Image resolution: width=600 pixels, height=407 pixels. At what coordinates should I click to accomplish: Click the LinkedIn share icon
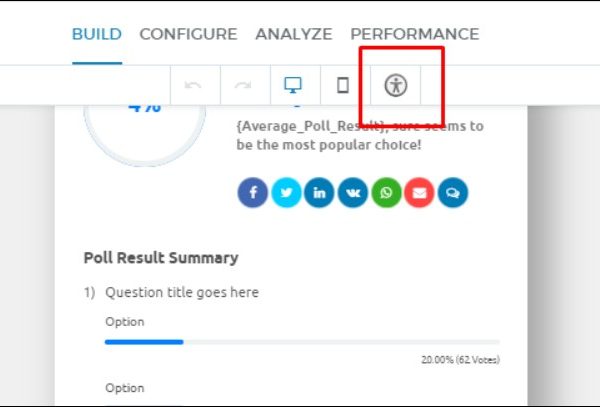click(319, 193)
